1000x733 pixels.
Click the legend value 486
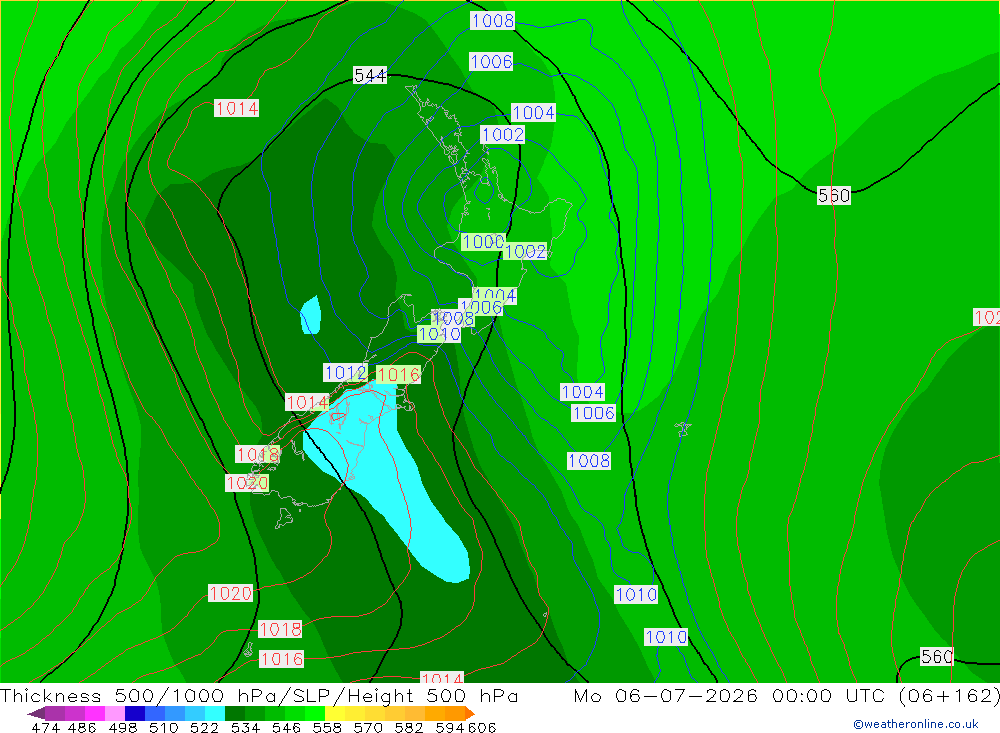(82, 727)
